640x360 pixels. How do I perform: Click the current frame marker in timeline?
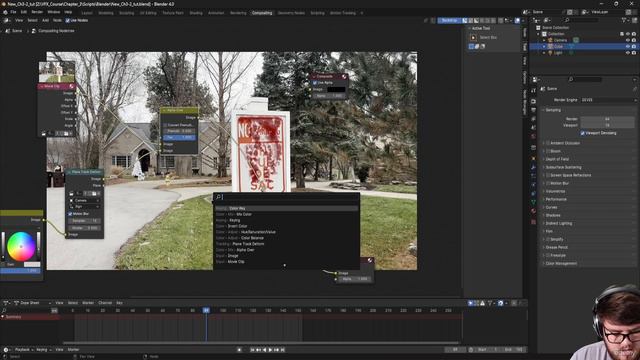point(206,311)
